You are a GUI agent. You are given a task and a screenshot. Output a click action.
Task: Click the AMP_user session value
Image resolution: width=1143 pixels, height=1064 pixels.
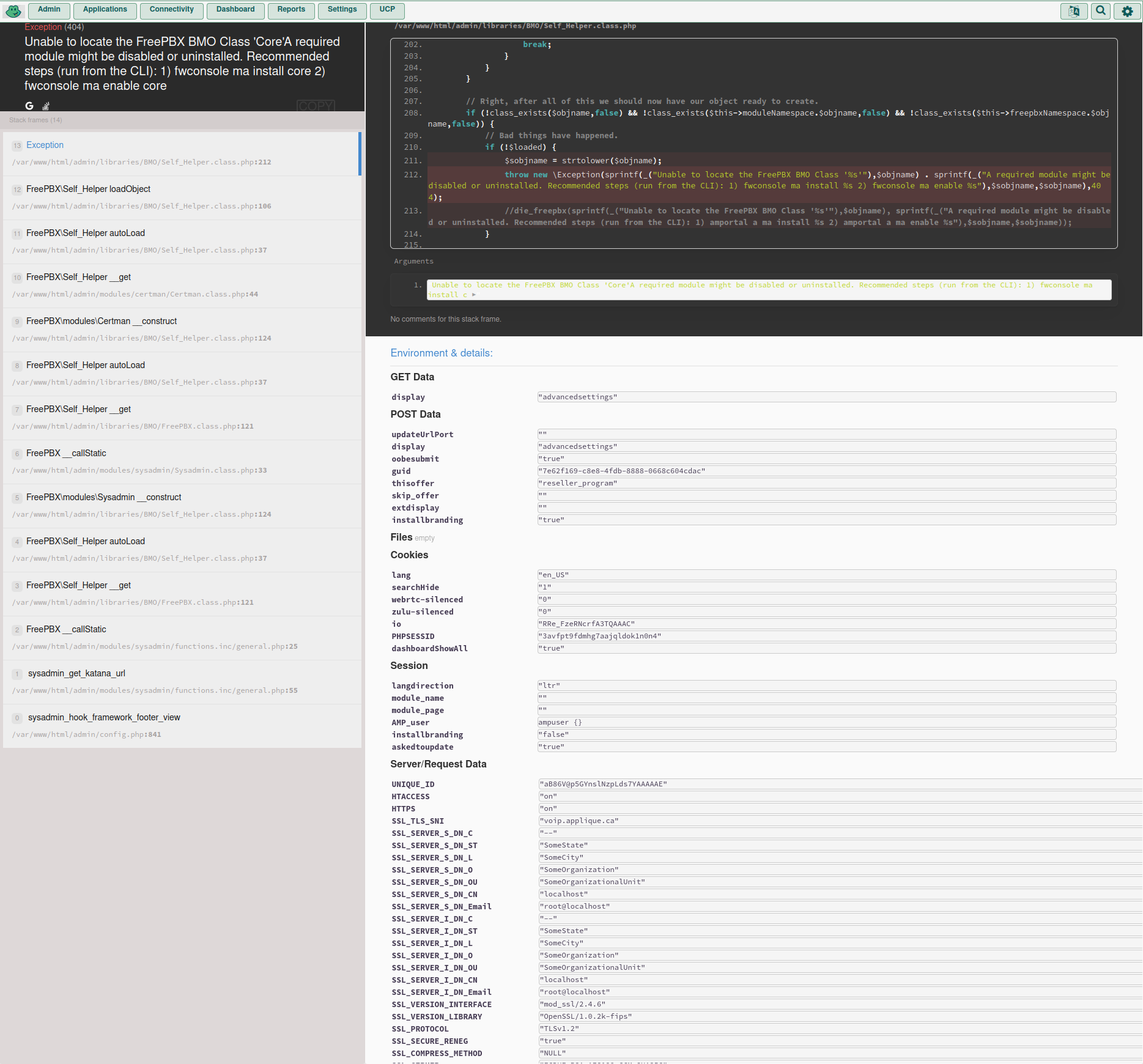tap(827, 722)
